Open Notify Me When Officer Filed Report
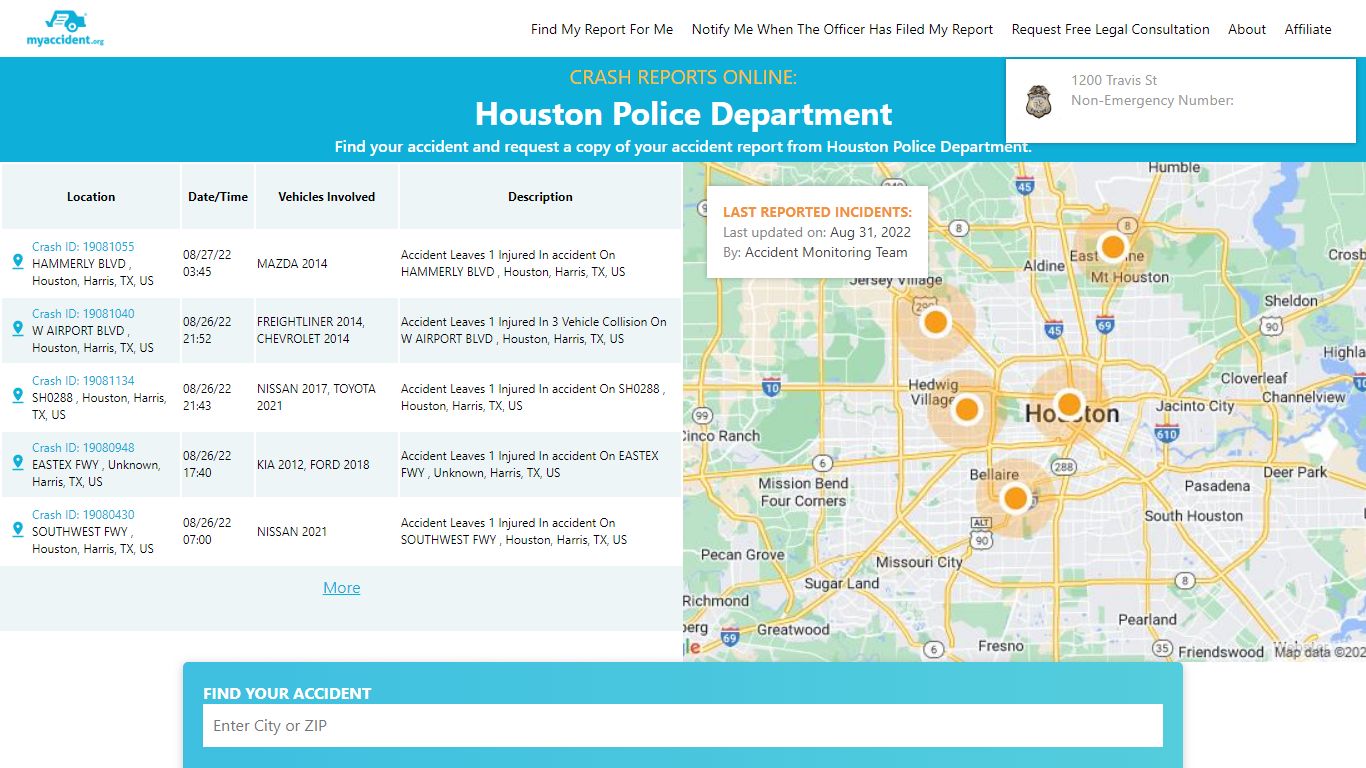 (x=843, y=29)
